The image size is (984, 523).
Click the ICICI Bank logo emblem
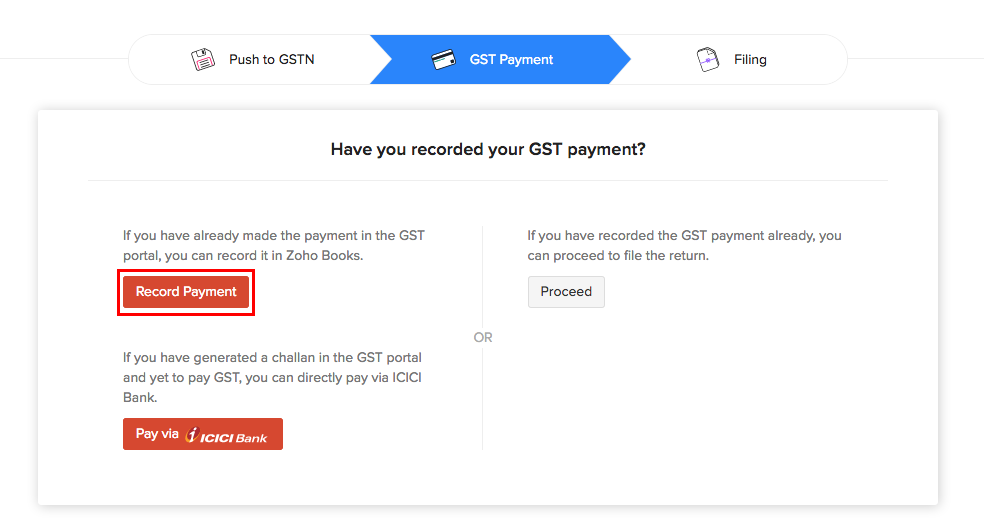[192, 435]
